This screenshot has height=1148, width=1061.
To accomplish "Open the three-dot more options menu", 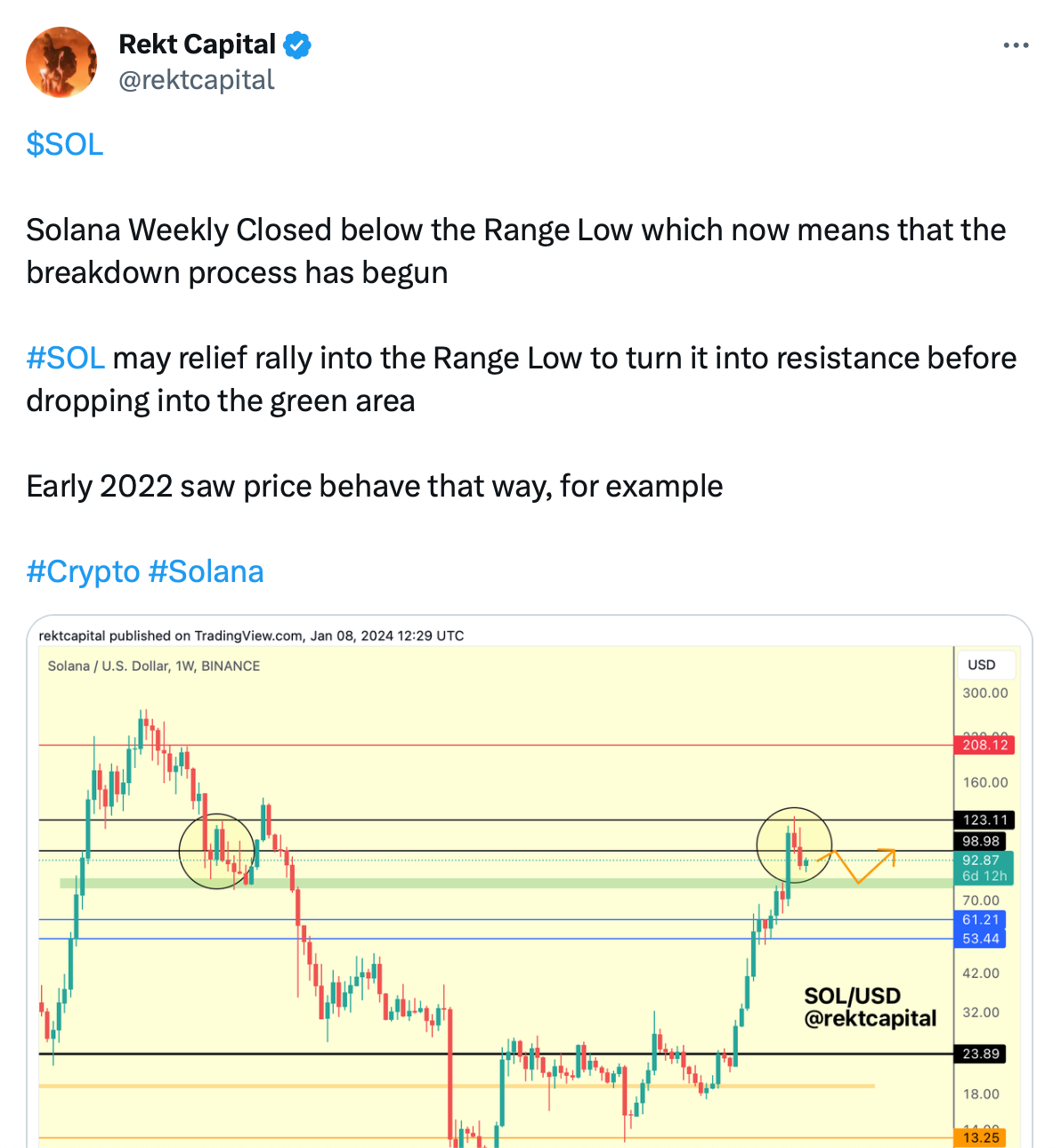I will point(1016,45).
